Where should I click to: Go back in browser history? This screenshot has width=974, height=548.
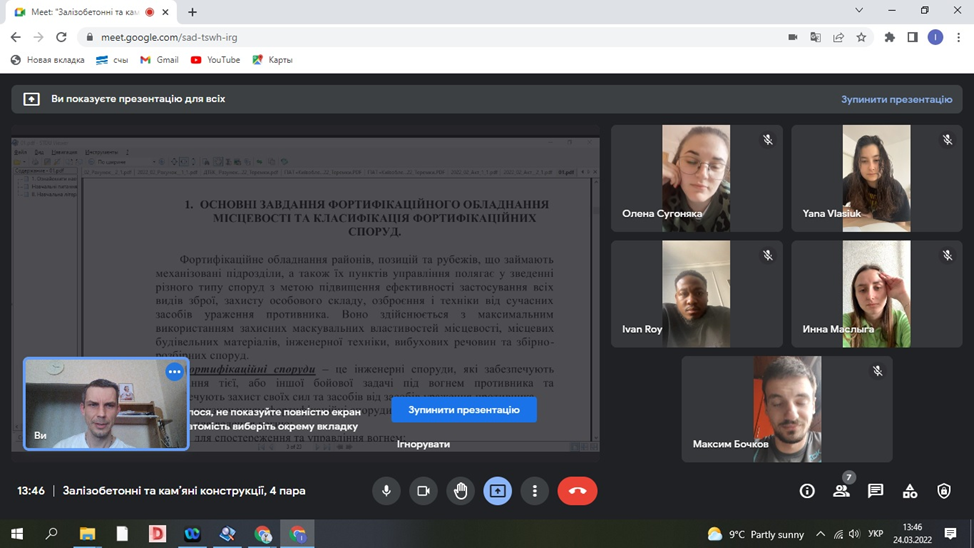coord(16,37)
